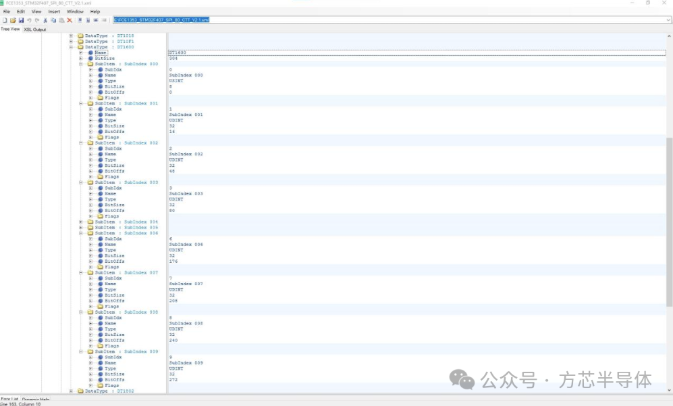The height and width of the screenshot is (406, 673).
Task: Collapse the SubItem SubIndex 002 node
Action: (x=81, y=143)
